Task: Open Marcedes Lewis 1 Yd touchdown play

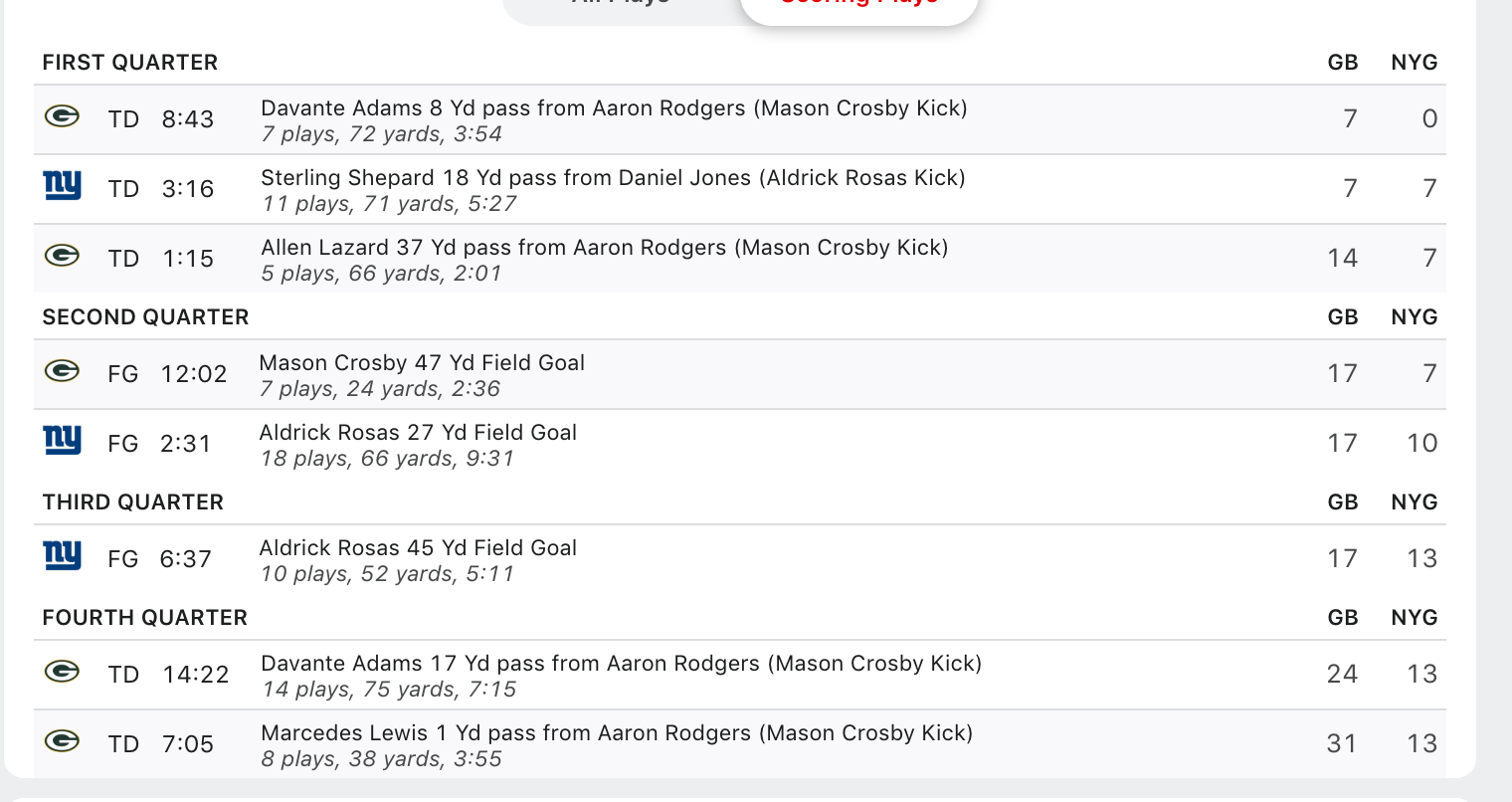Action: (x=617, y=733)
